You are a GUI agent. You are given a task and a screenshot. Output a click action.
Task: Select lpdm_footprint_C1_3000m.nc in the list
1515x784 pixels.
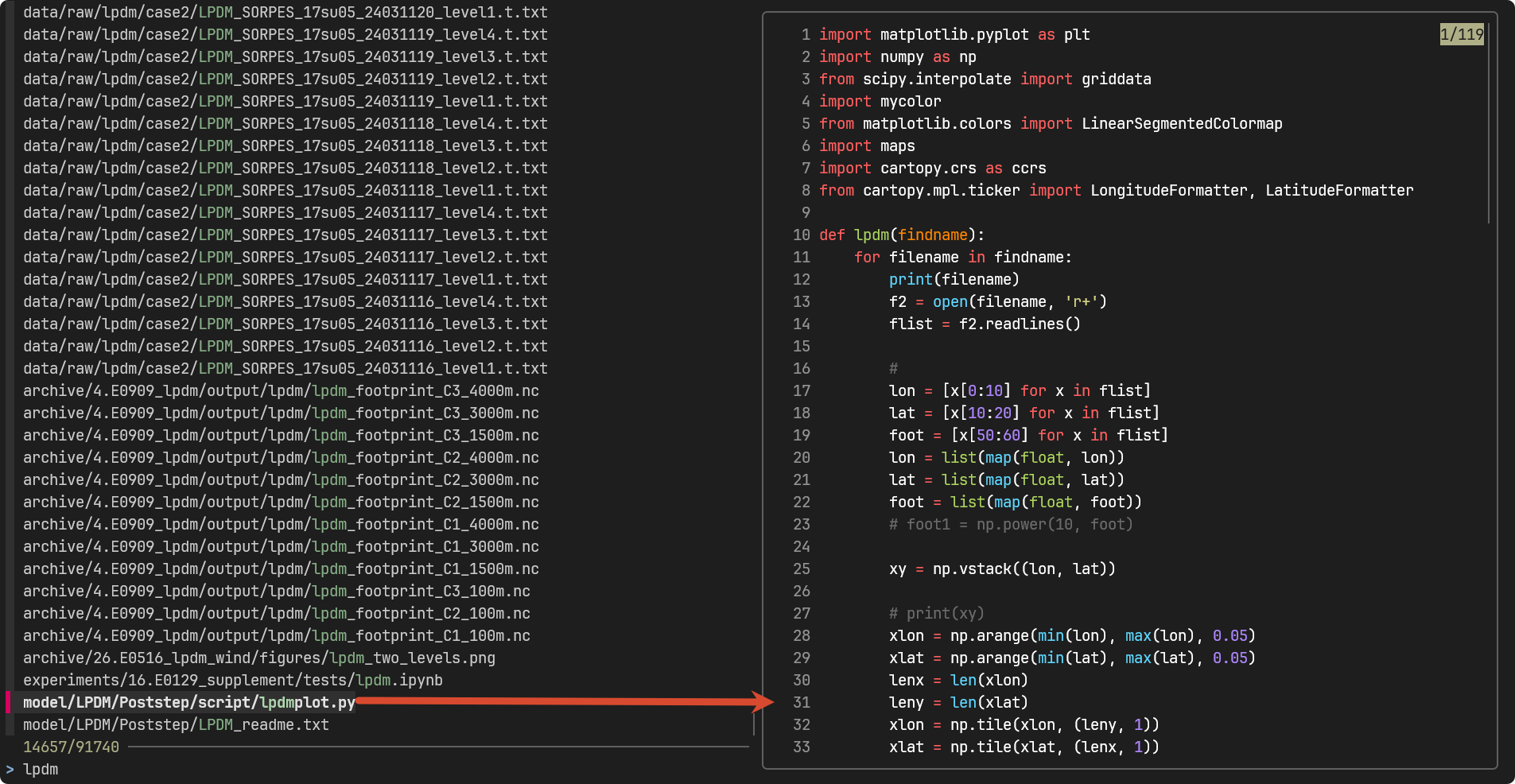coord(281,546)
